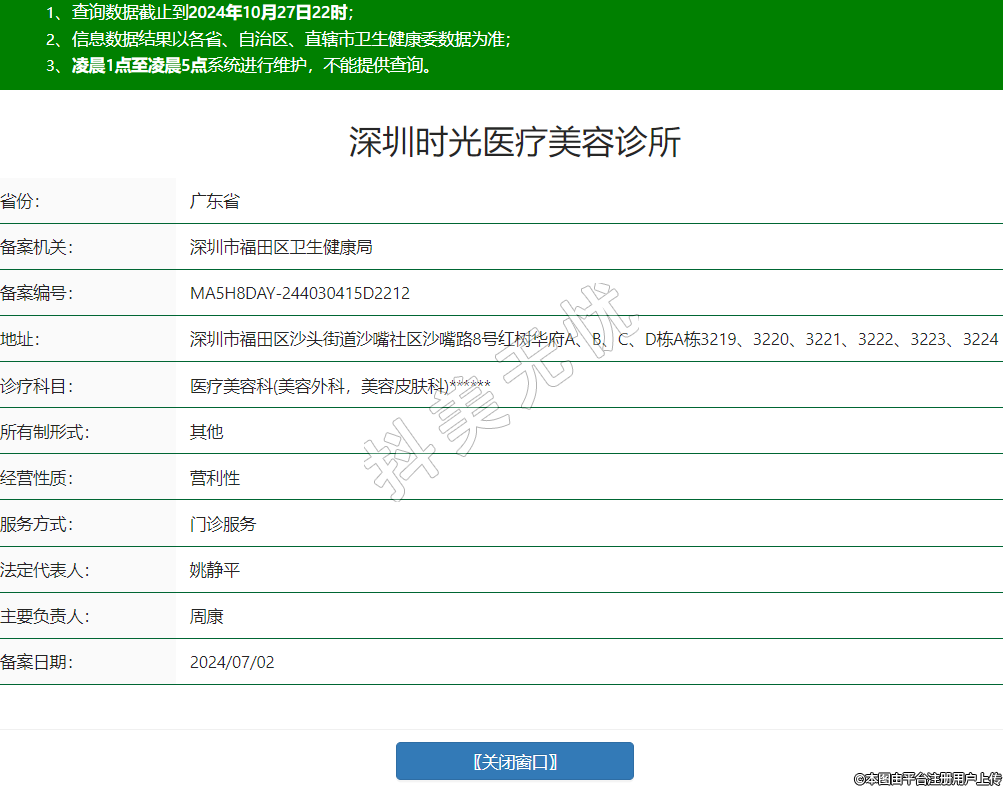Screen dimensions: 1003x786
Task: Click the 备案编号 row label
Action: (37, 293)
